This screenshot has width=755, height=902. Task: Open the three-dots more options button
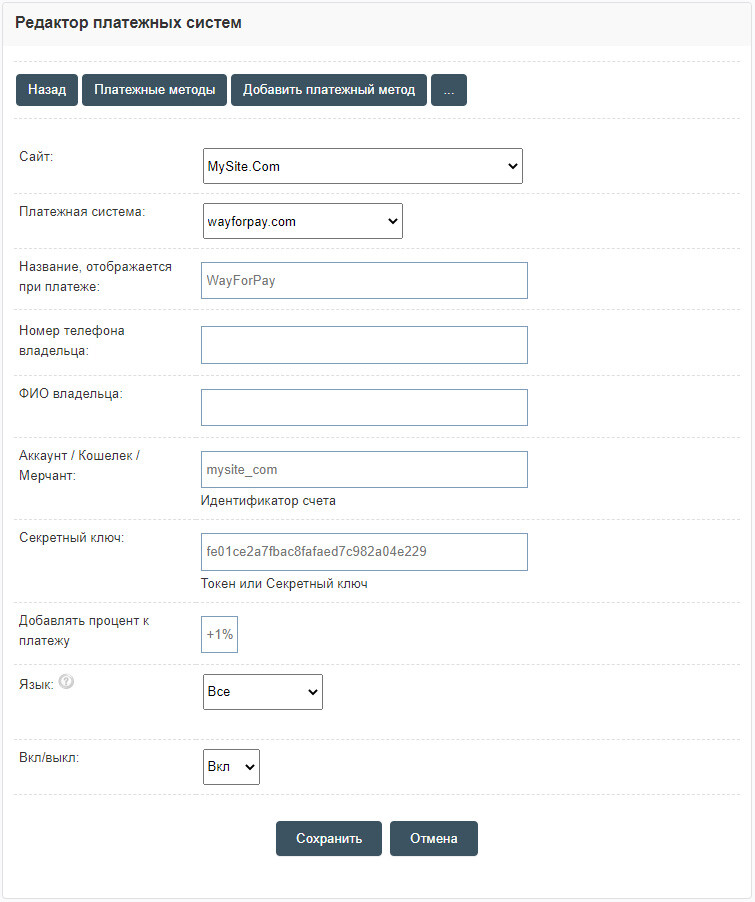449,90
